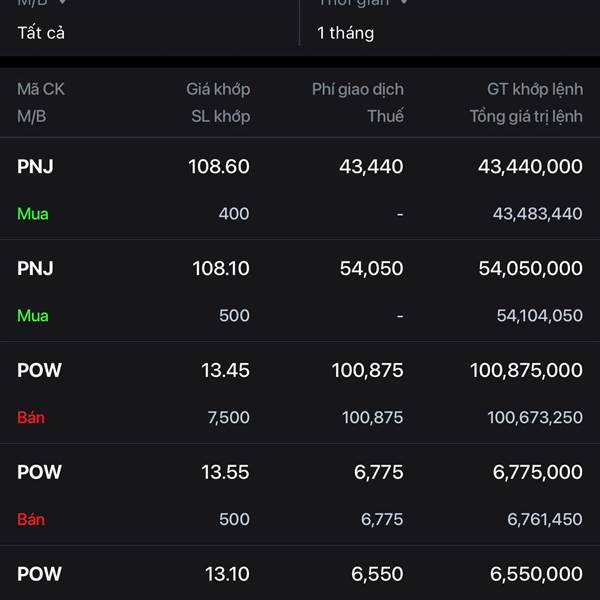Click the GT khớp lệnh column header
This screenshot has height=600, width=600.
tap(534, 89)
